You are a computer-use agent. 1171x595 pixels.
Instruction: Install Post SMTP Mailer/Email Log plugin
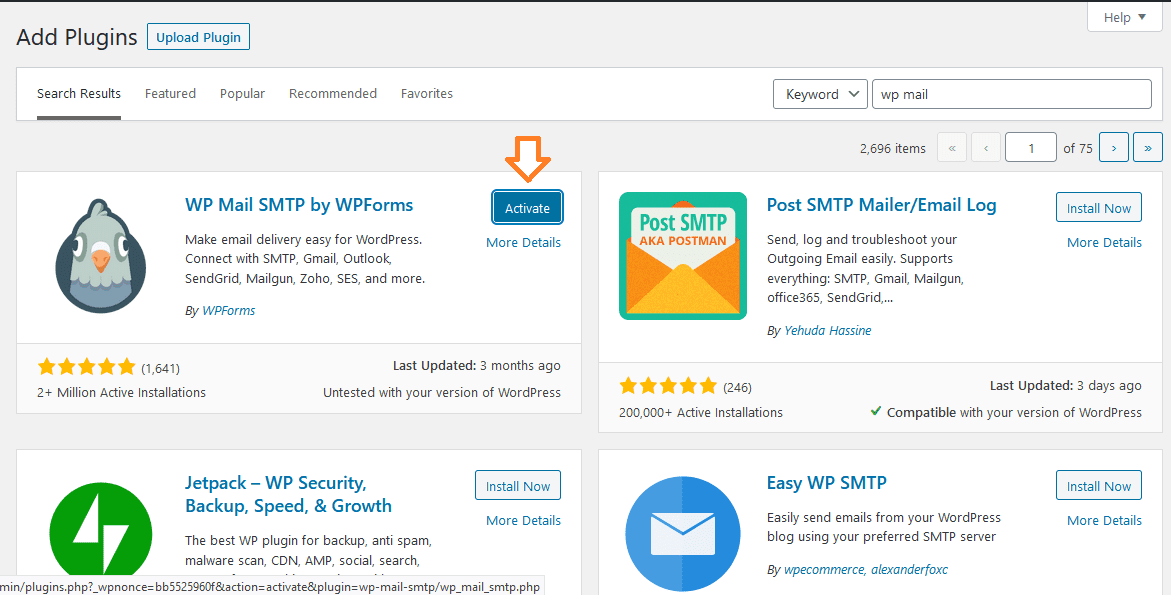1099,208
